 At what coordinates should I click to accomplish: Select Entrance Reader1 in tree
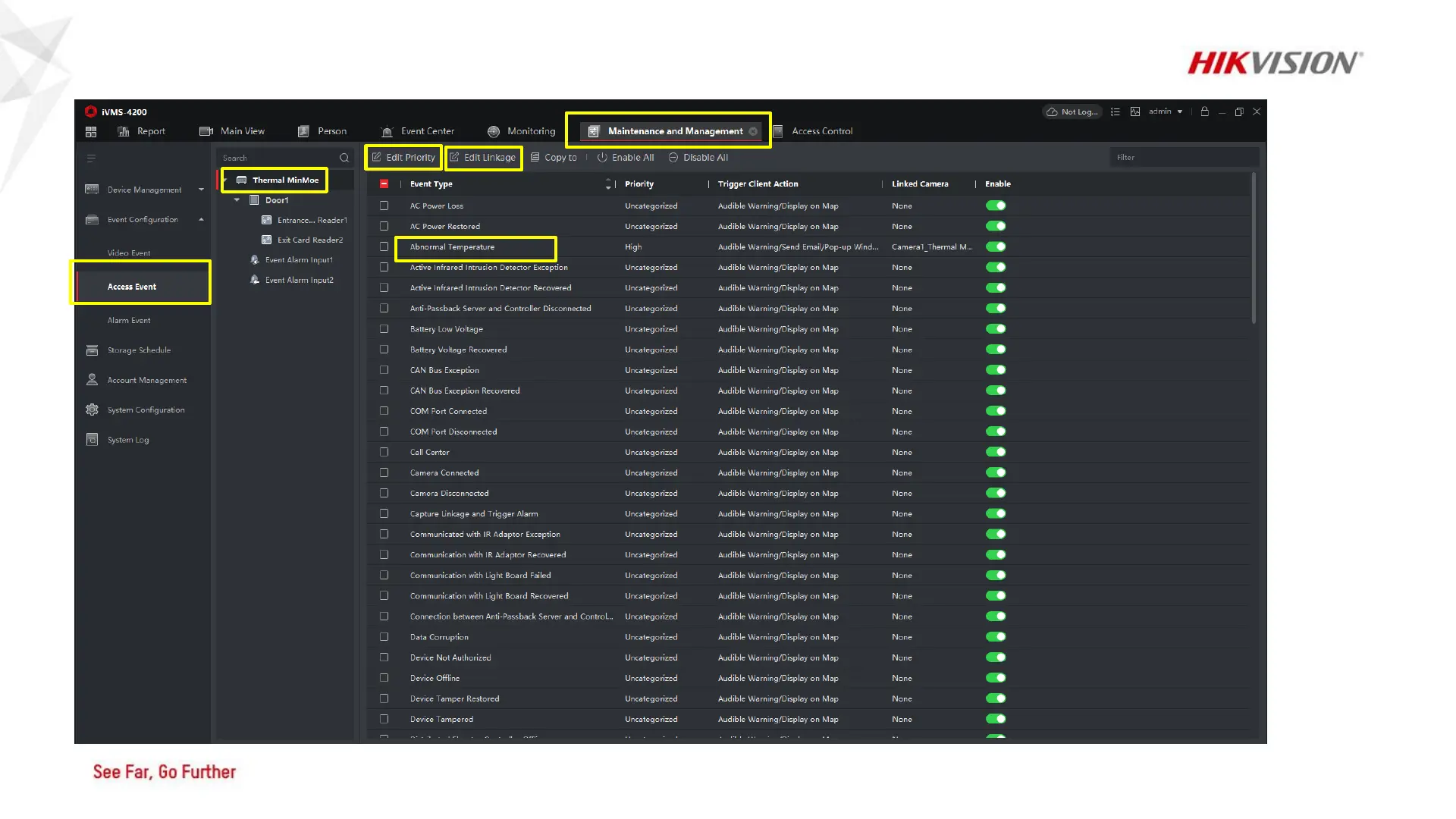point(312,221)
